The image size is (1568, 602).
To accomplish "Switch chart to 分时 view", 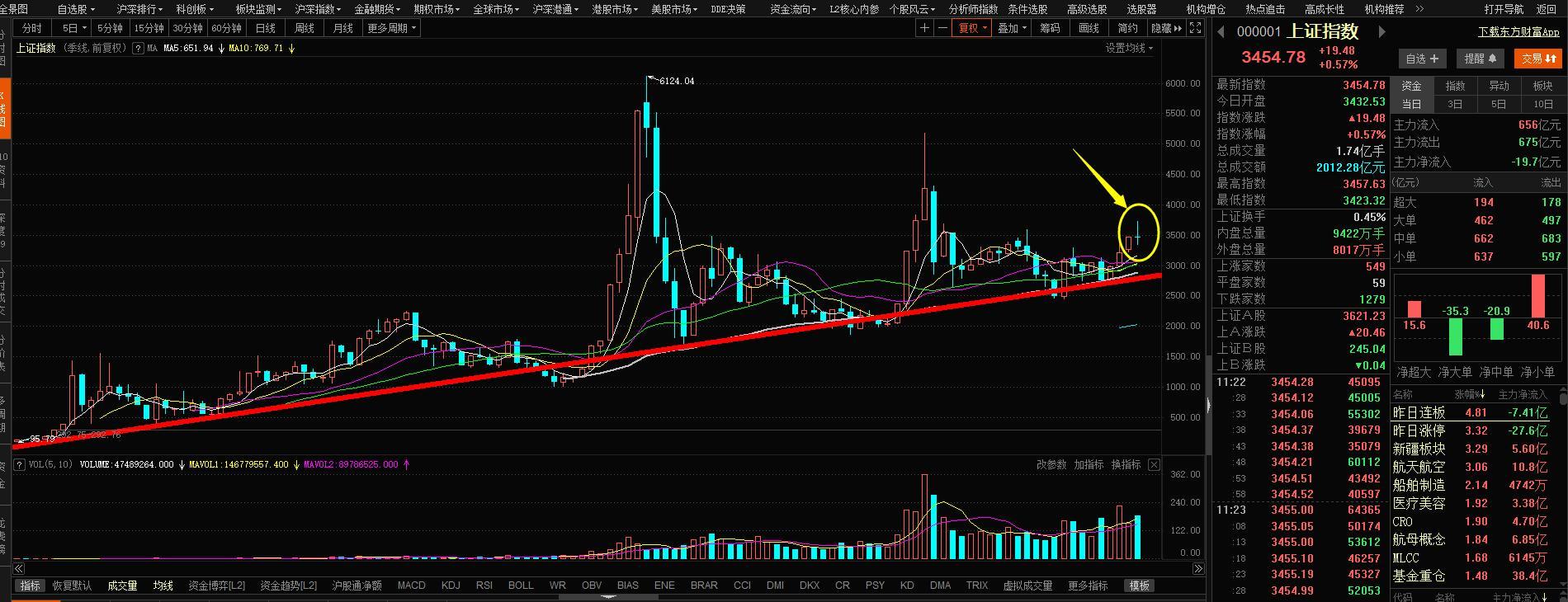I will (x=31, y=28).
